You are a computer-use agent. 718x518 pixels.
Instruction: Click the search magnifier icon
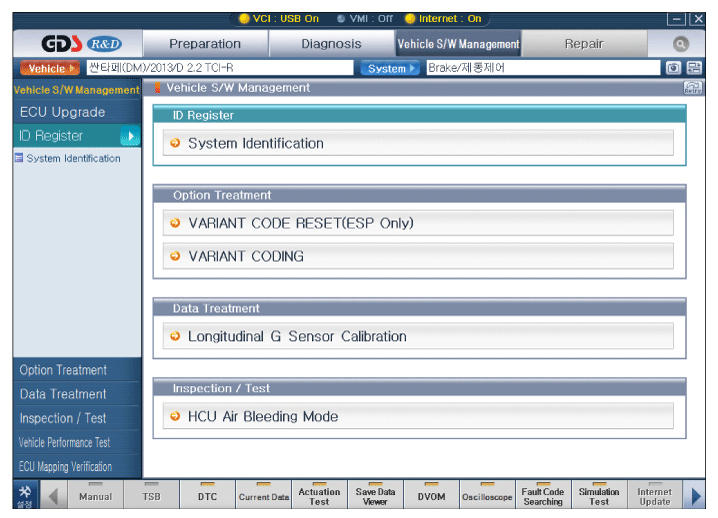[681, 44]
